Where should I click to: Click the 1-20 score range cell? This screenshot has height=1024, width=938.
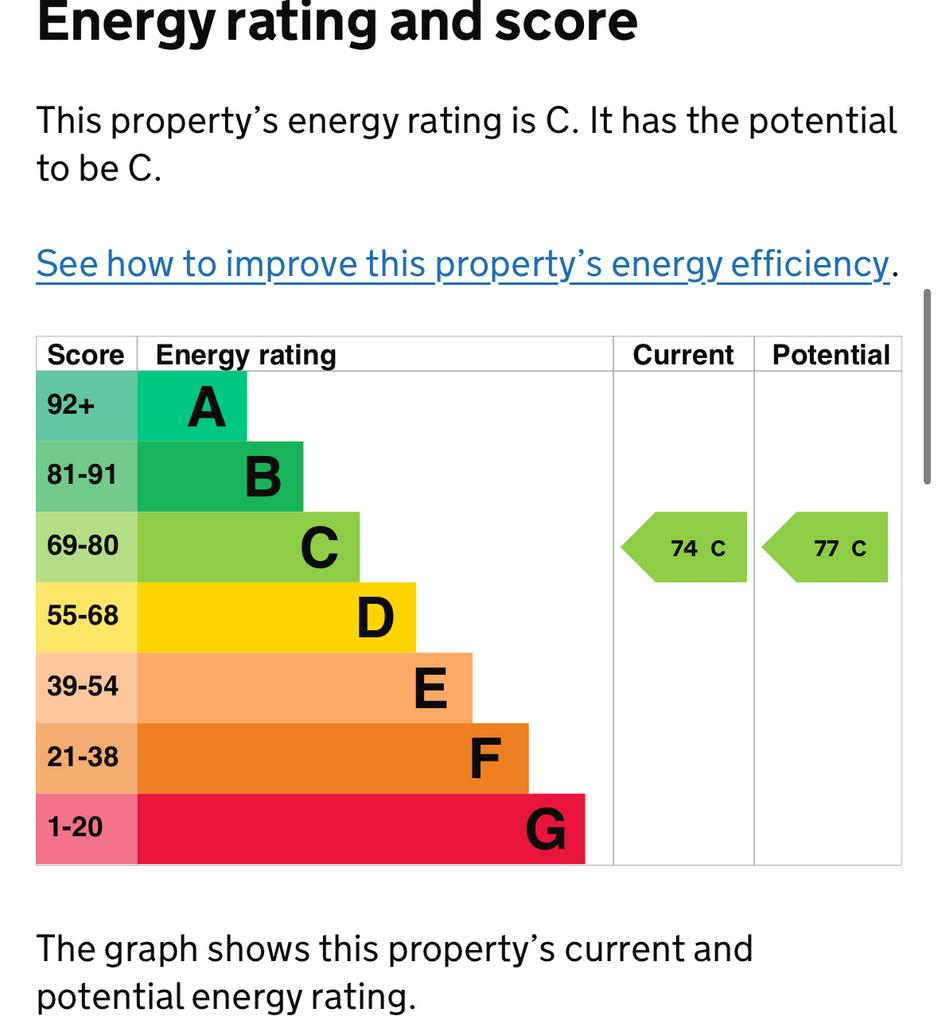(x=87, y=829)
